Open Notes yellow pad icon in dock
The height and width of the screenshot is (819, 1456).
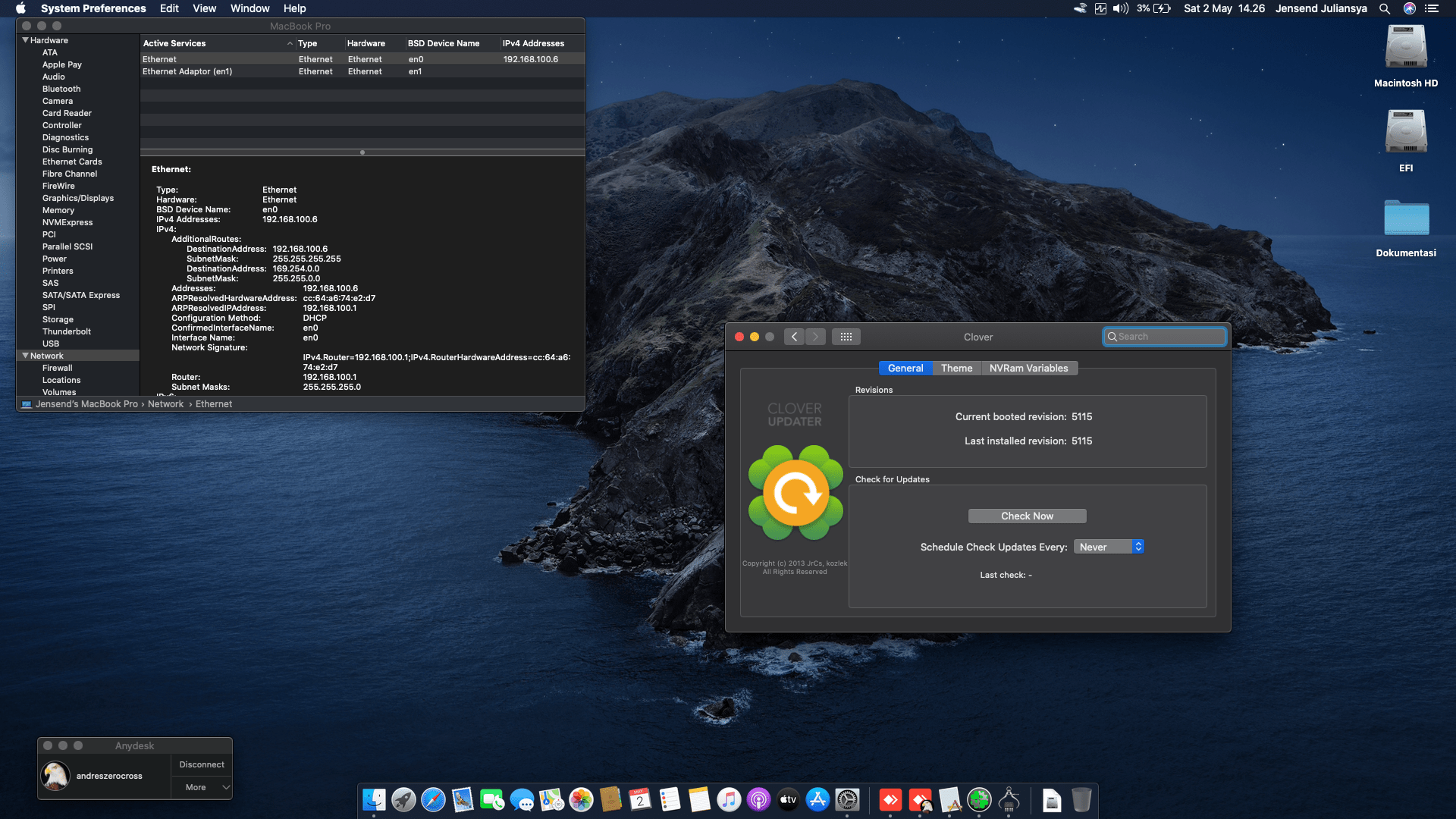699,799
